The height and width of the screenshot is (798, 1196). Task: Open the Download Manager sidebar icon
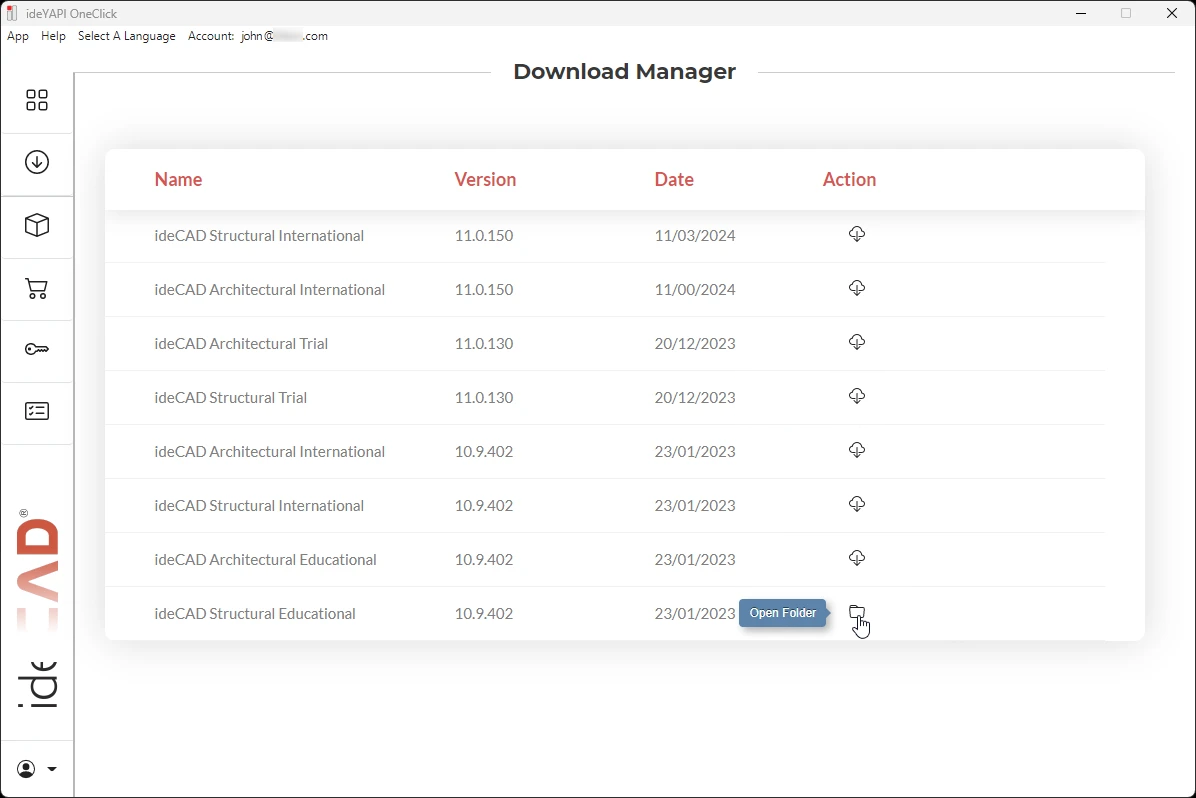pyautogui.click(x=37, y=162)
